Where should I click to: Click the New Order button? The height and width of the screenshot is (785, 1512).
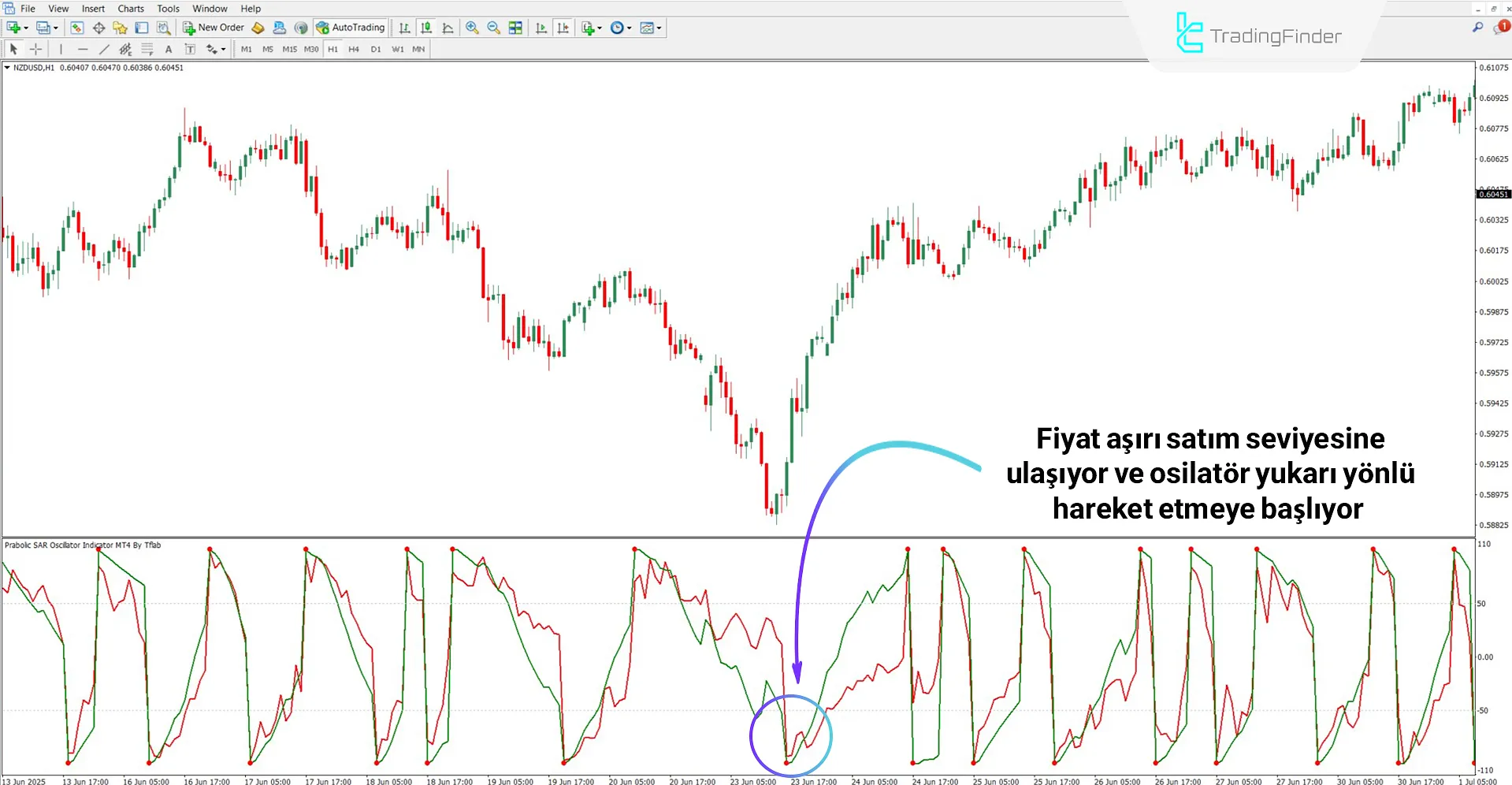[x=214, y=28]
